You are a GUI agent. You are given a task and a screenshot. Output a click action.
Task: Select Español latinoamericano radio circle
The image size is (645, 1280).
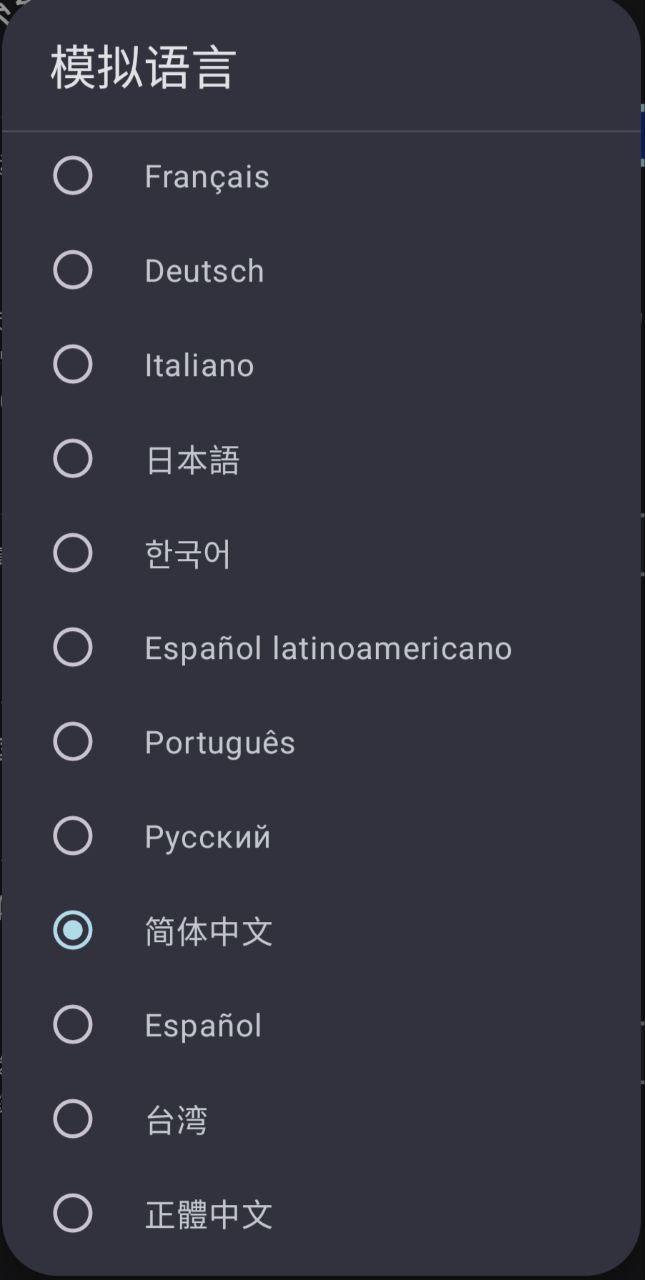click(73, 648)
